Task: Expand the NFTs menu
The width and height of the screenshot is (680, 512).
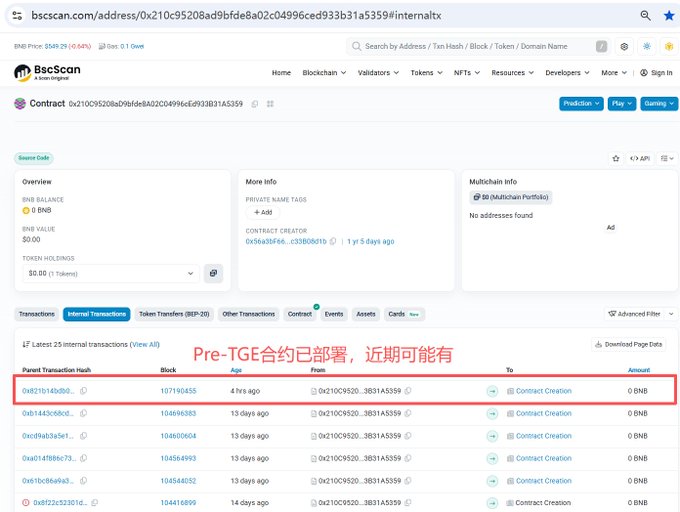Action: click(x=467, y=73)
